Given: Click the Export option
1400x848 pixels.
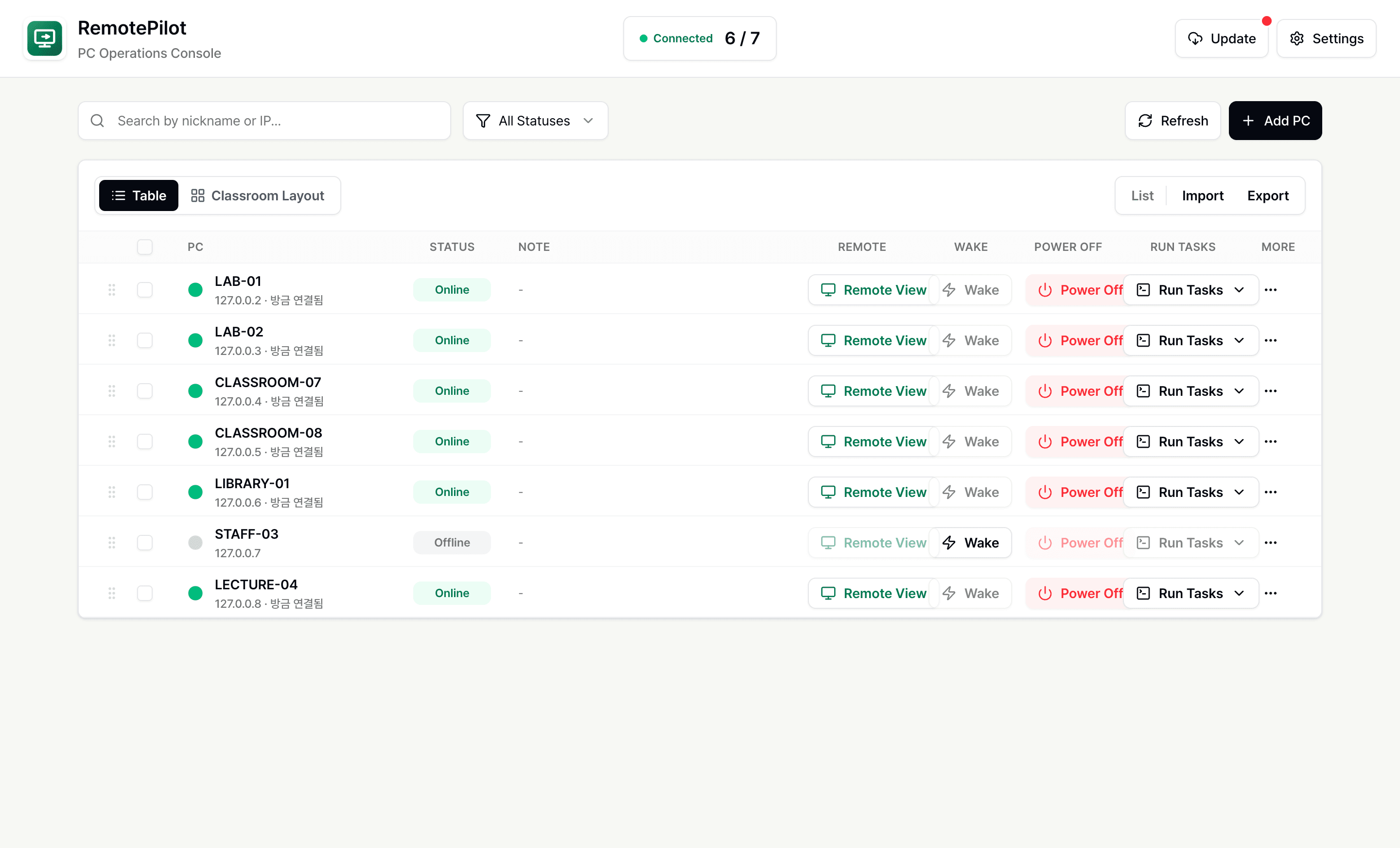Looking at the screenshot, I should [x=1268, y=195].
